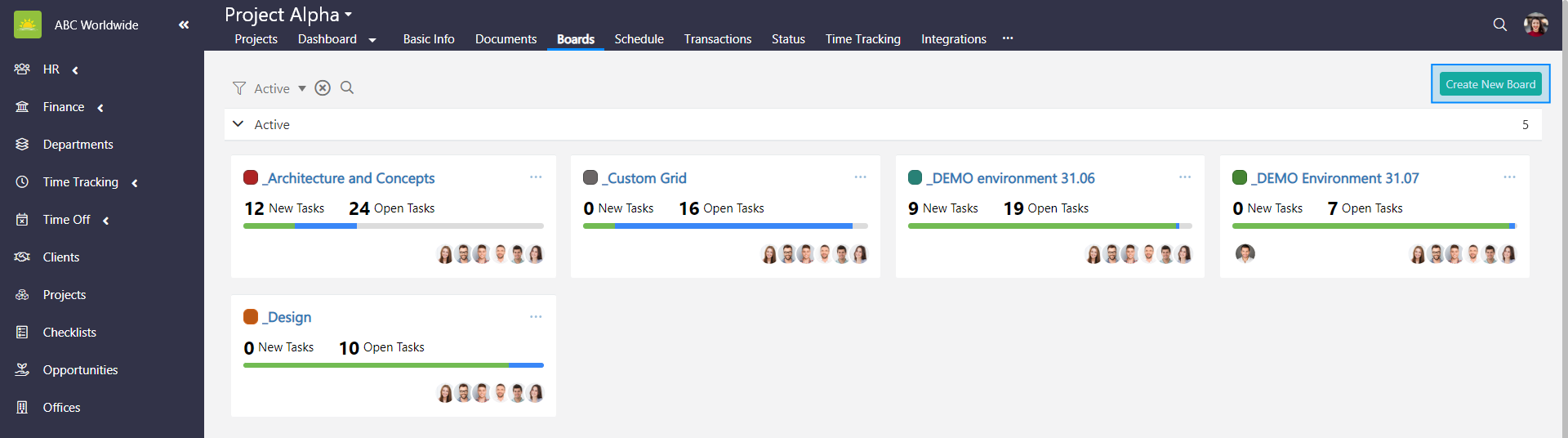Viewport: 1568px width, 438px height.
Task: Clear the Active filter with X icon
Action: (323, 88)
